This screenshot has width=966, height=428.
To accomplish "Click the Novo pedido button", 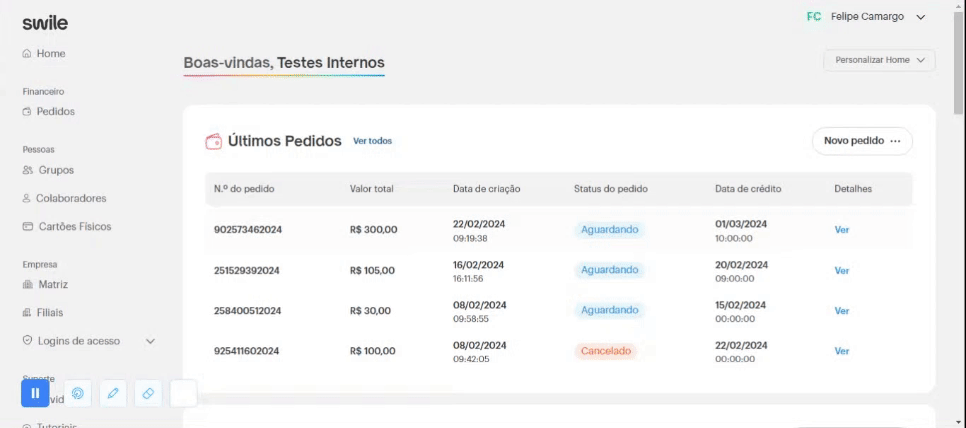I will pos(862,141).
